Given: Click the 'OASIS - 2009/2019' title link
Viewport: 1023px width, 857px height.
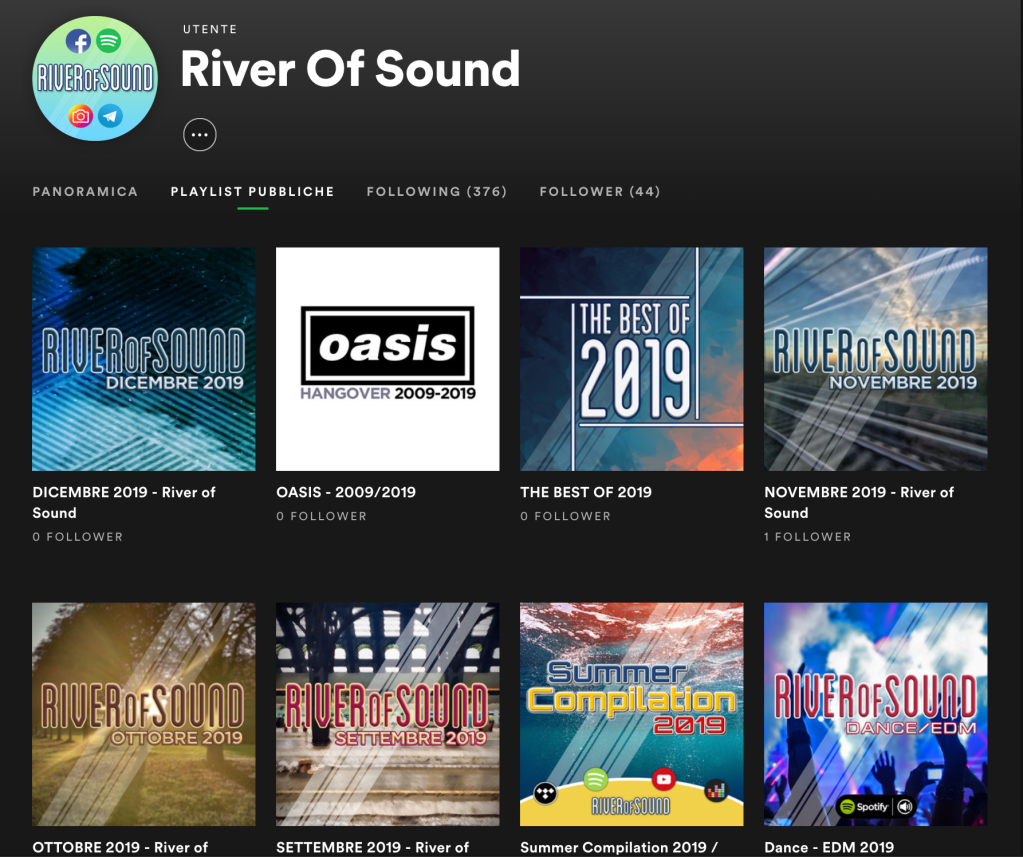Looking at the screenshot, I should point(346,492).
